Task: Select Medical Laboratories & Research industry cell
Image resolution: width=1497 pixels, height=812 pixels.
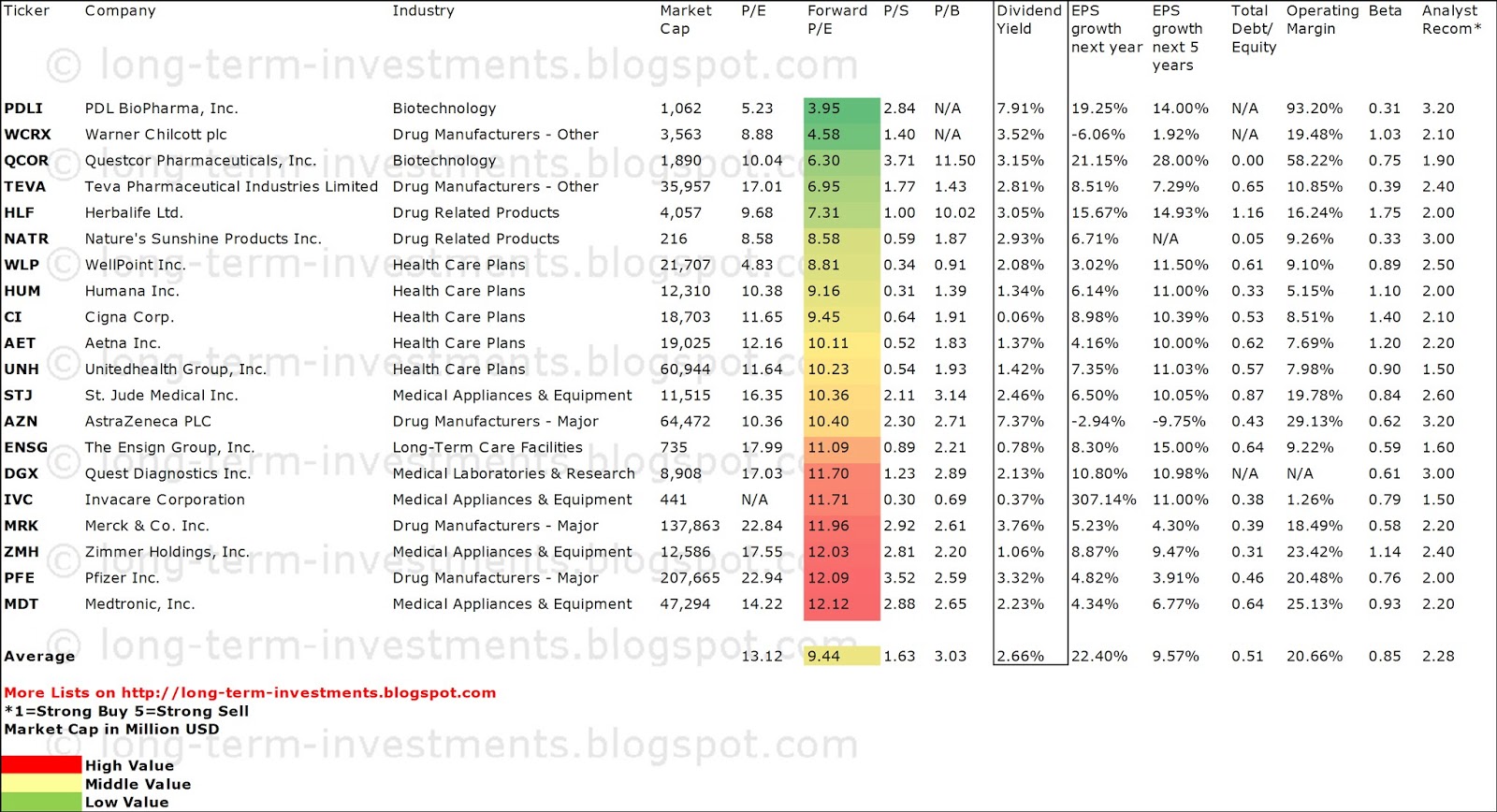Action: click(x=514, y=474)
